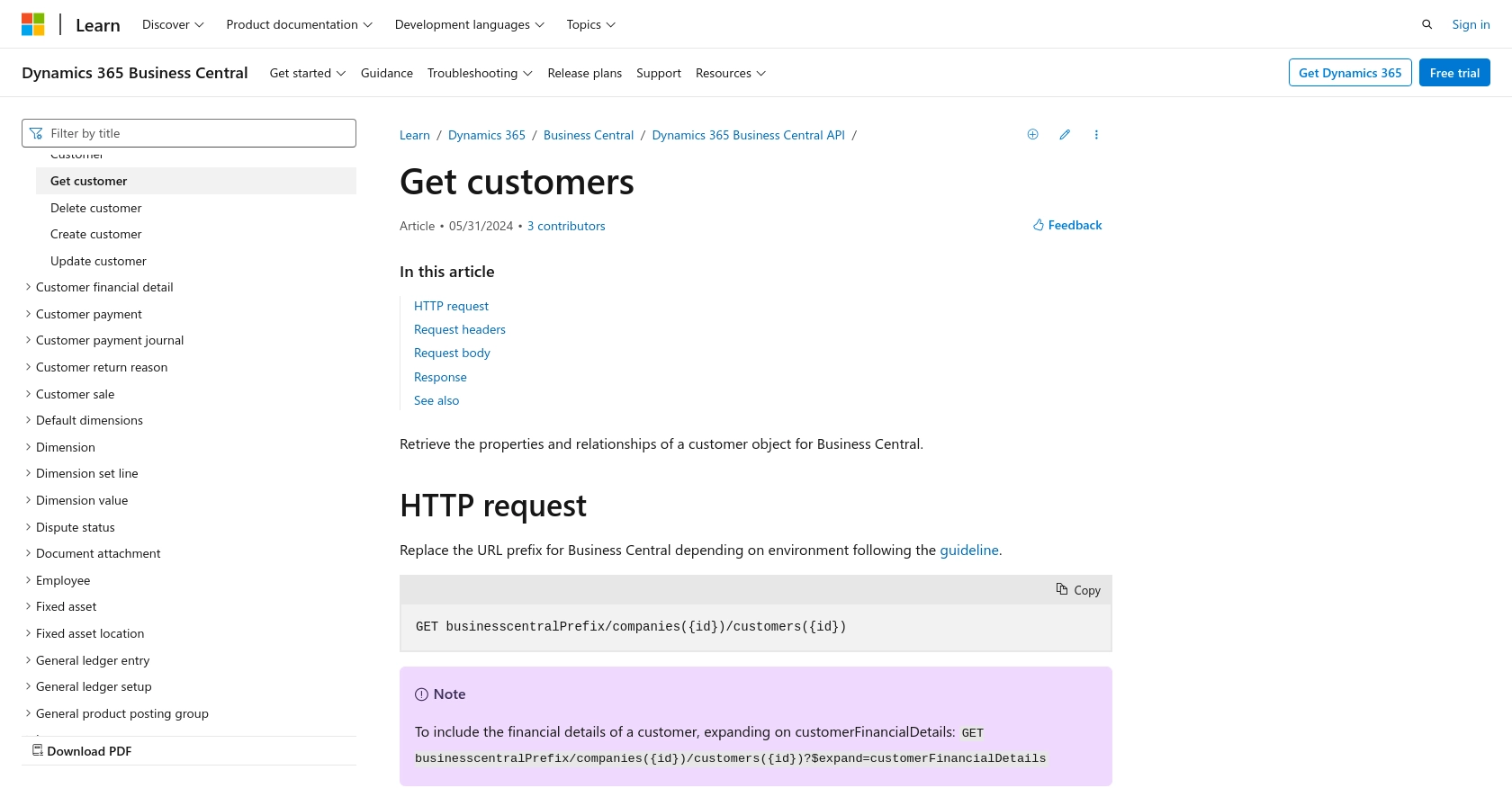Click the Microsoft logo
1512x788 pixels.
[x=33, y=24]
